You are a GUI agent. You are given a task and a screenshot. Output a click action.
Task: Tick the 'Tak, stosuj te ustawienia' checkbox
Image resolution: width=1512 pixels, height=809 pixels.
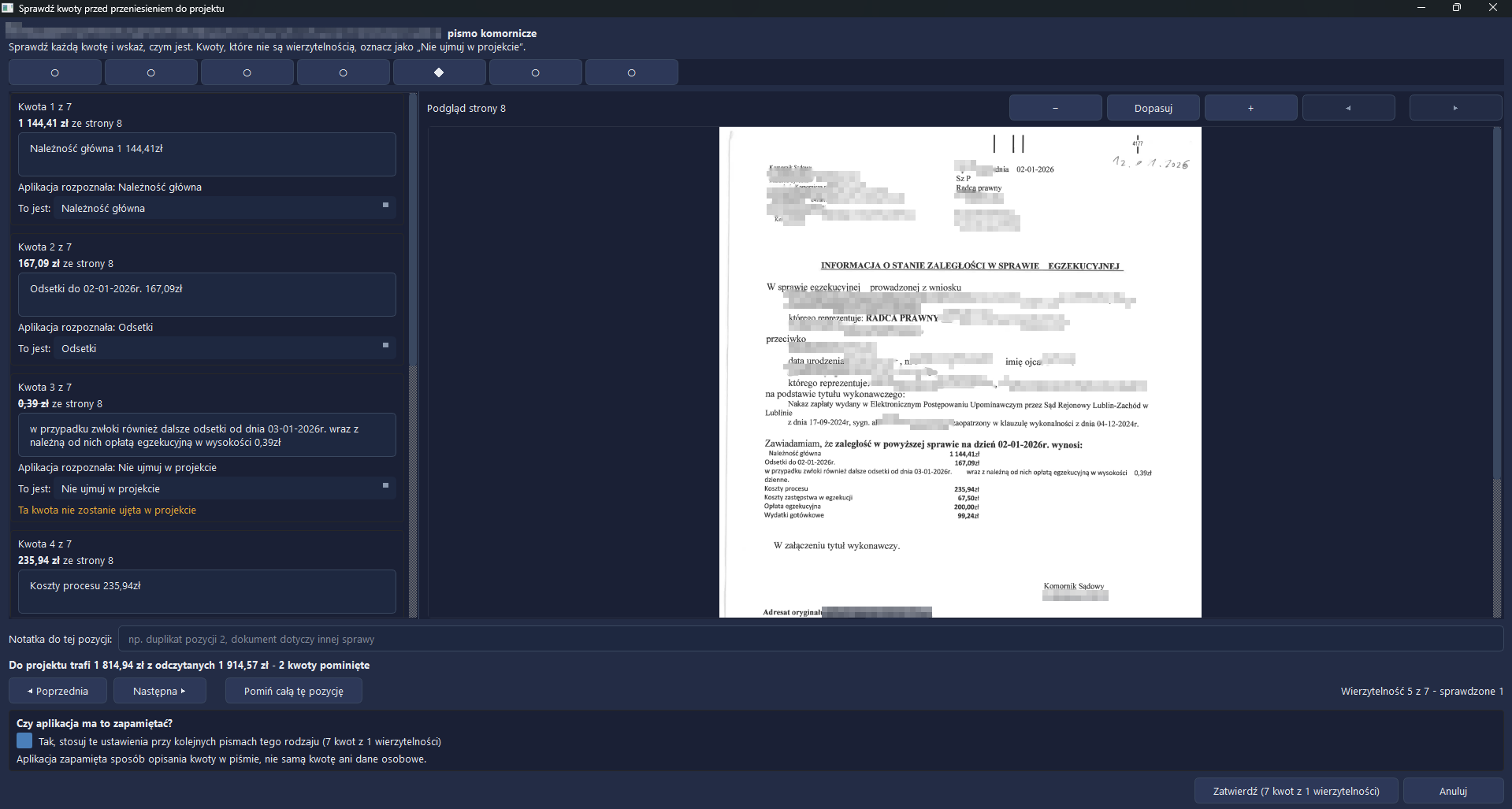(24, 741)
